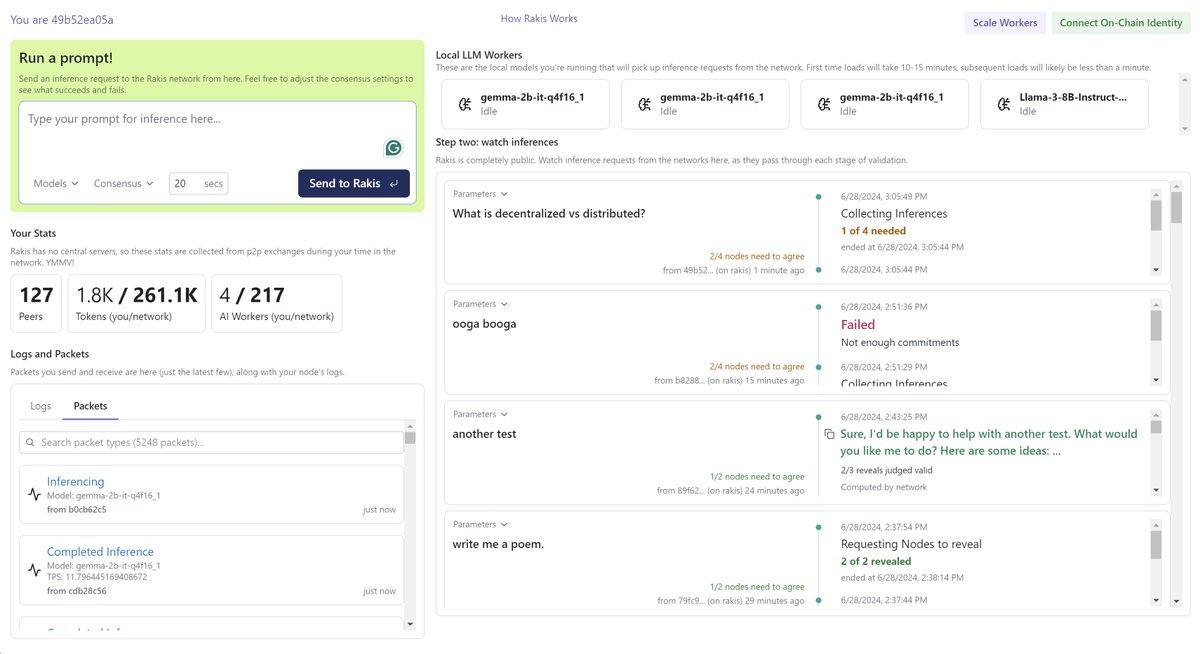The height and width of the screenshot is (654, 1200).
Task: Expand Parameters for 'another test'
Action: 480,414
